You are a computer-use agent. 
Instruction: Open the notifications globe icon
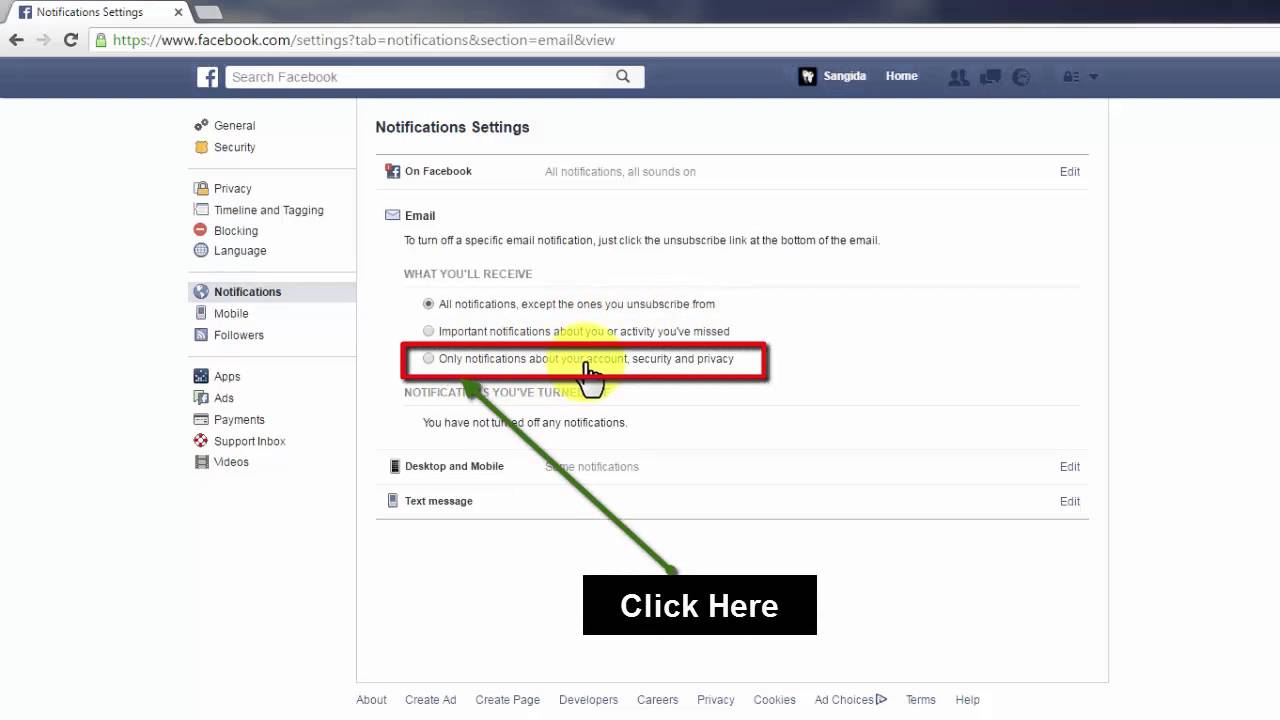tap(1021, 77)
